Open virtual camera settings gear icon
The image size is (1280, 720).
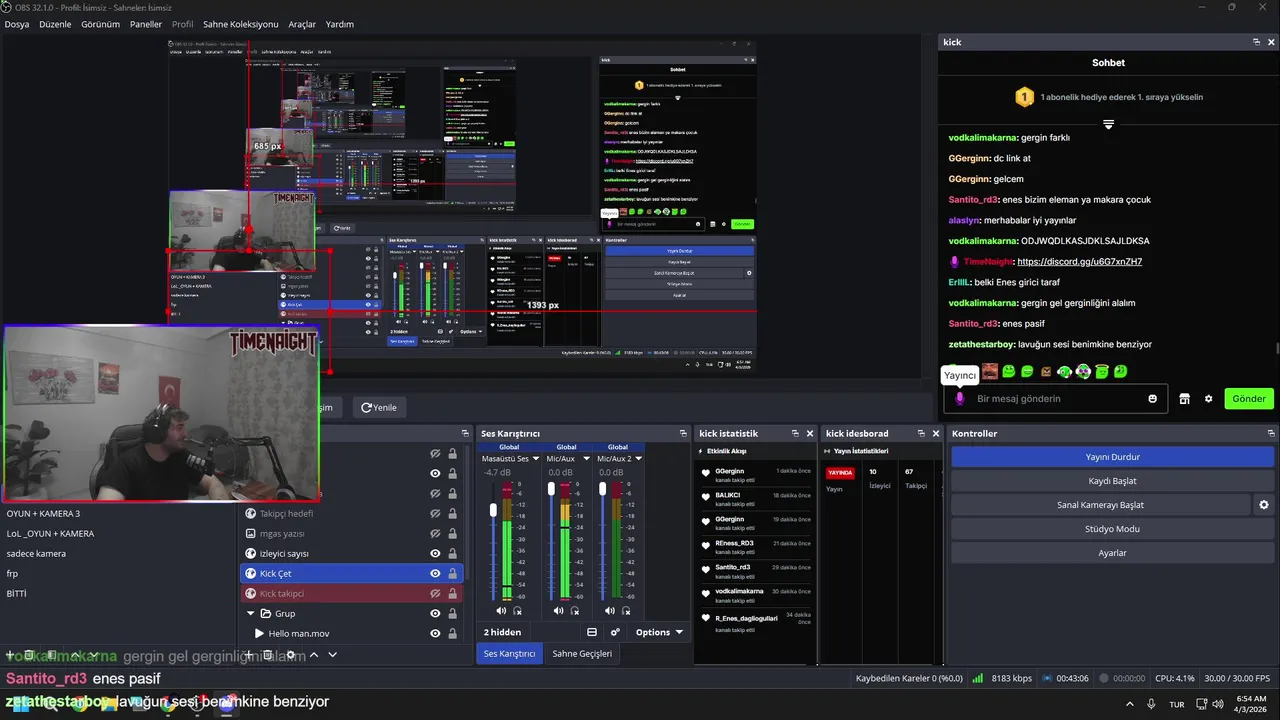click(1264, 505)
